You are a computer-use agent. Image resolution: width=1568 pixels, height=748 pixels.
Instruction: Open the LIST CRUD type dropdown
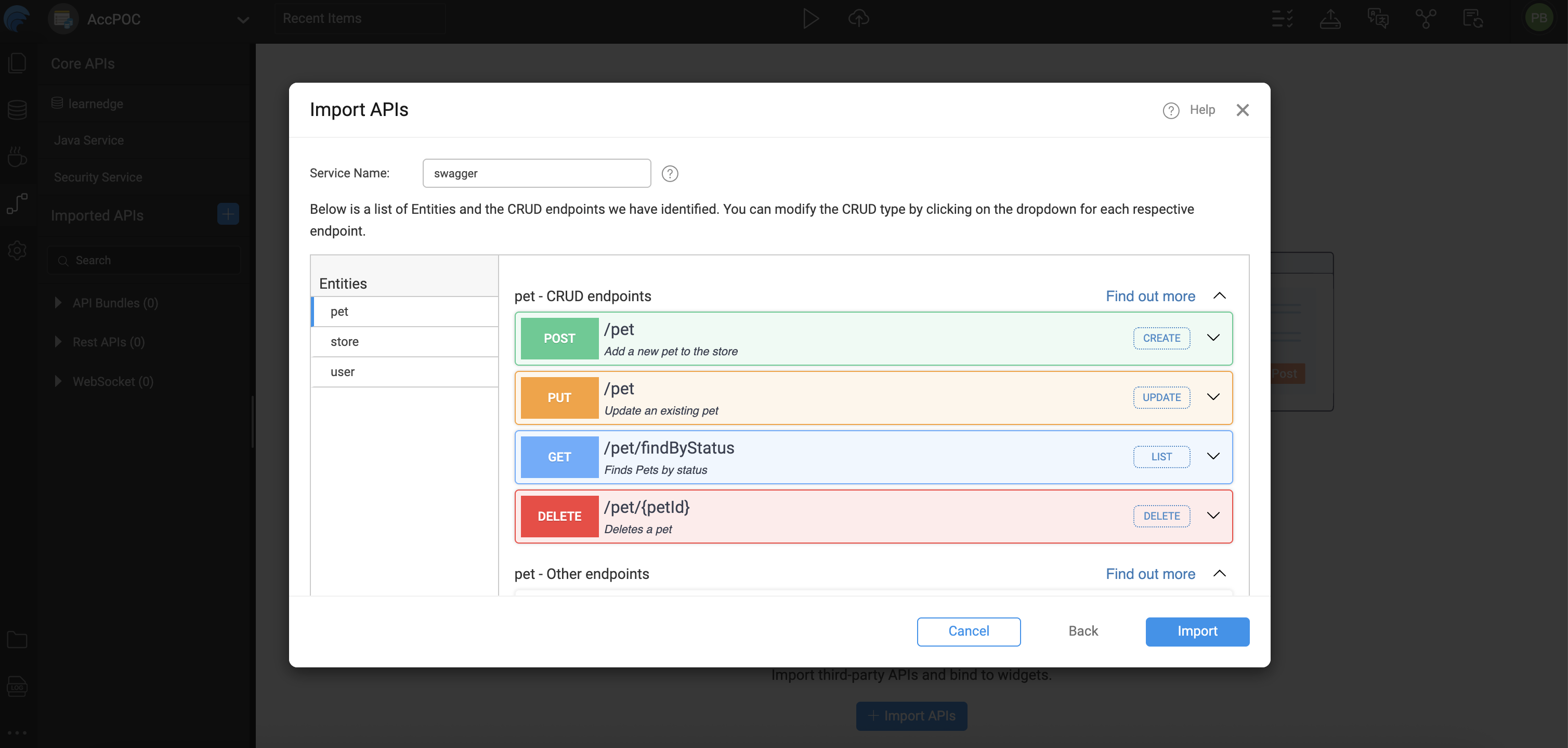click(1161, 456)
